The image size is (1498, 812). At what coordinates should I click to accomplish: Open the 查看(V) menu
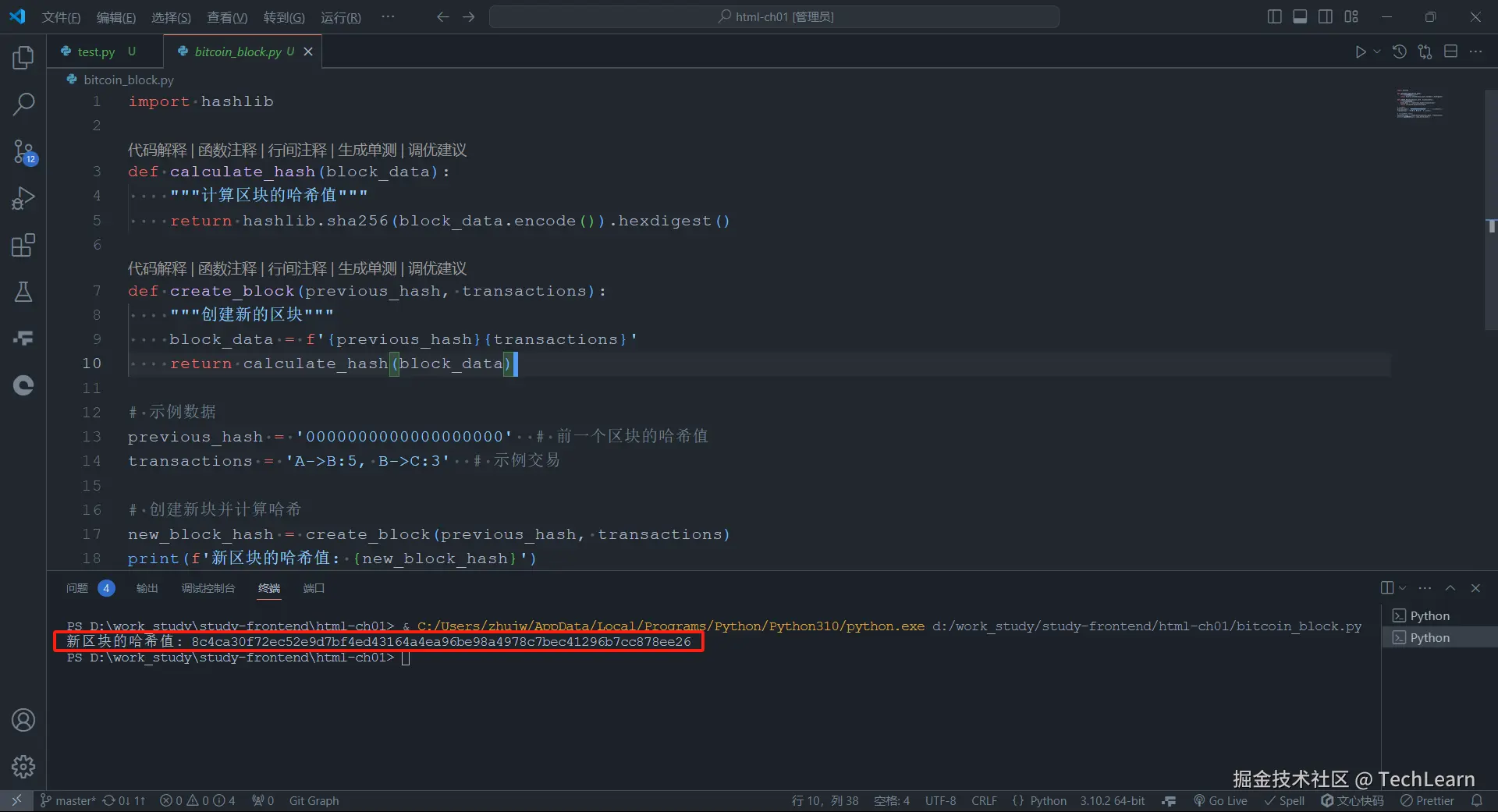pos(227,17)
